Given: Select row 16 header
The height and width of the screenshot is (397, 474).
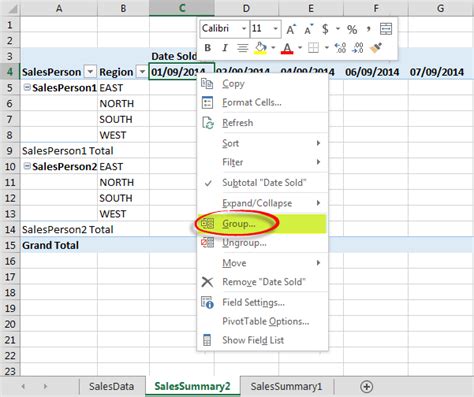Looking at the screenshot, I should [x=10, y=261].
